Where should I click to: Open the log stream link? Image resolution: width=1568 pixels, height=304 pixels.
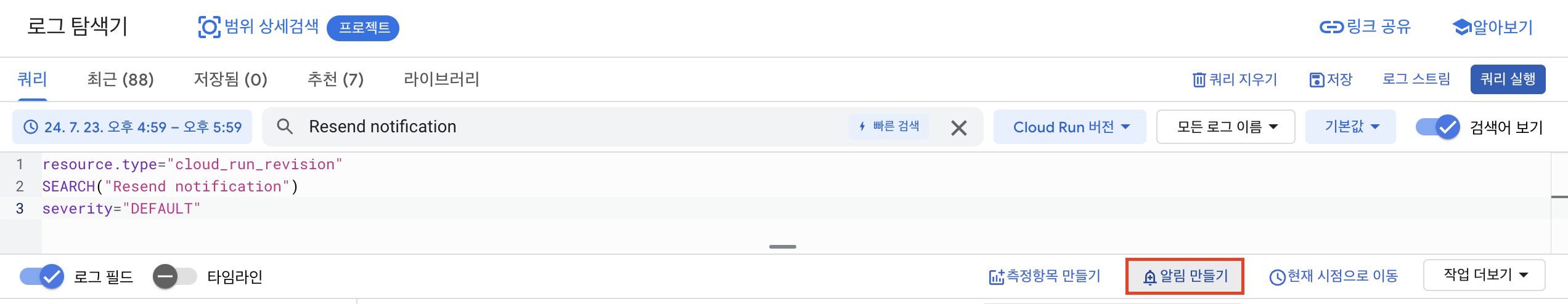1416,79
